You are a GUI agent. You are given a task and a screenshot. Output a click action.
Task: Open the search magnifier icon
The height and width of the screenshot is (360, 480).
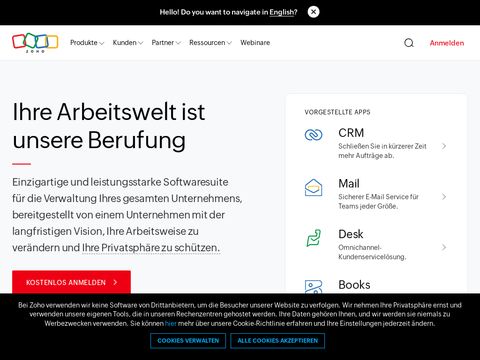tap(409, 43)
